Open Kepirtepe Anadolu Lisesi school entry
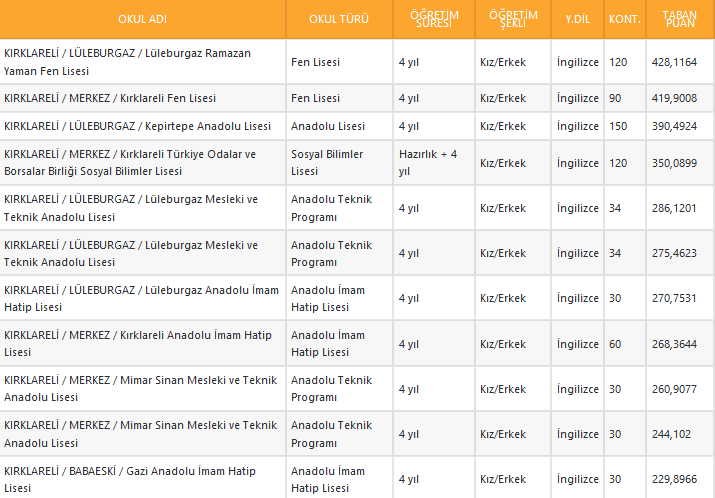This screenshot has width=715, height=498. coord(137,126)
